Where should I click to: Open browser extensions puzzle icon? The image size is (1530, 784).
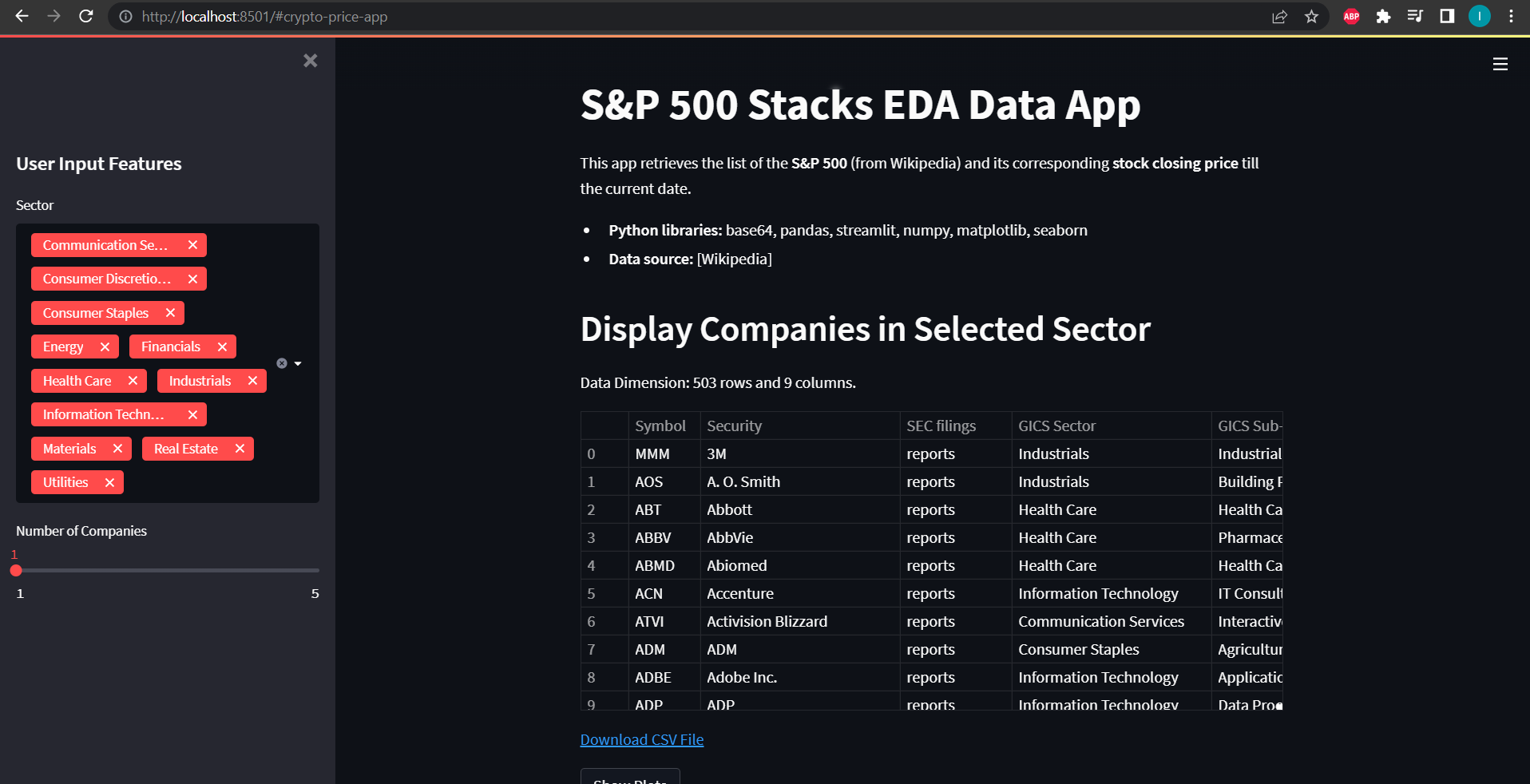click(x=1383, y=16)
